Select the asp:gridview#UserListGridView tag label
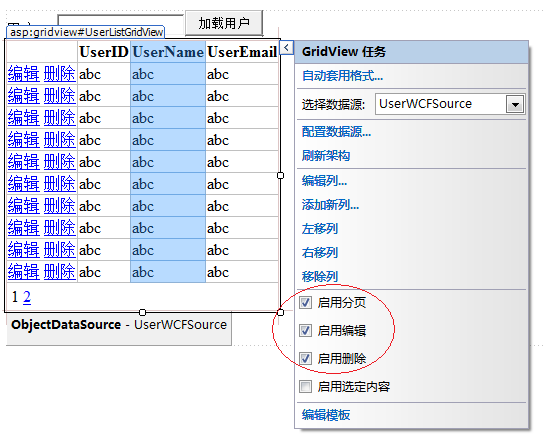 coord(85,32)
